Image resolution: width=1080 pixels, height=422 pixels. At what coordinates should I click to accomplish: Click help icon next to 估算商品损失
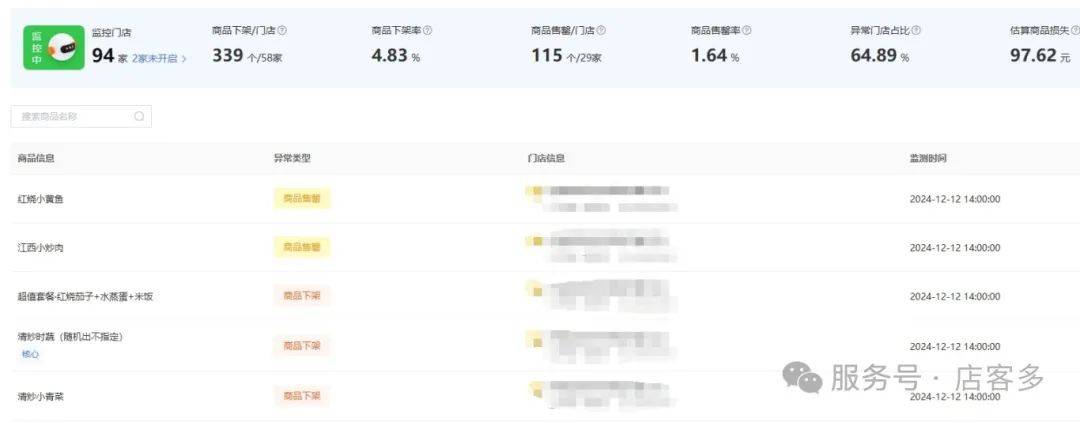tap(1075, 30)
